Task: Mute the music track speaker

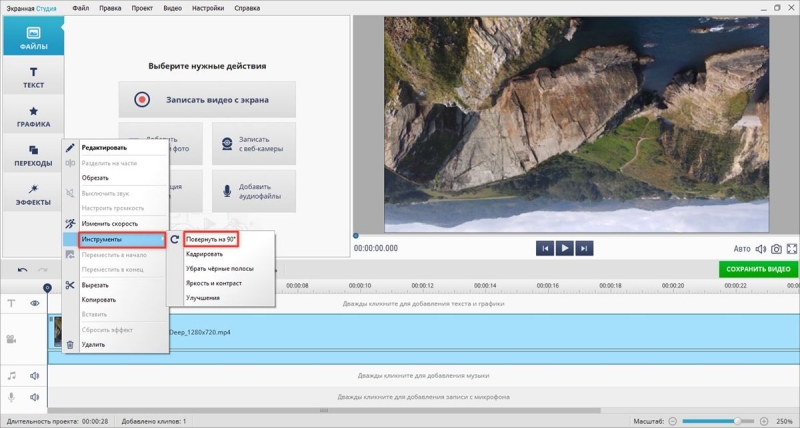Action: click(x=35, y=376)
